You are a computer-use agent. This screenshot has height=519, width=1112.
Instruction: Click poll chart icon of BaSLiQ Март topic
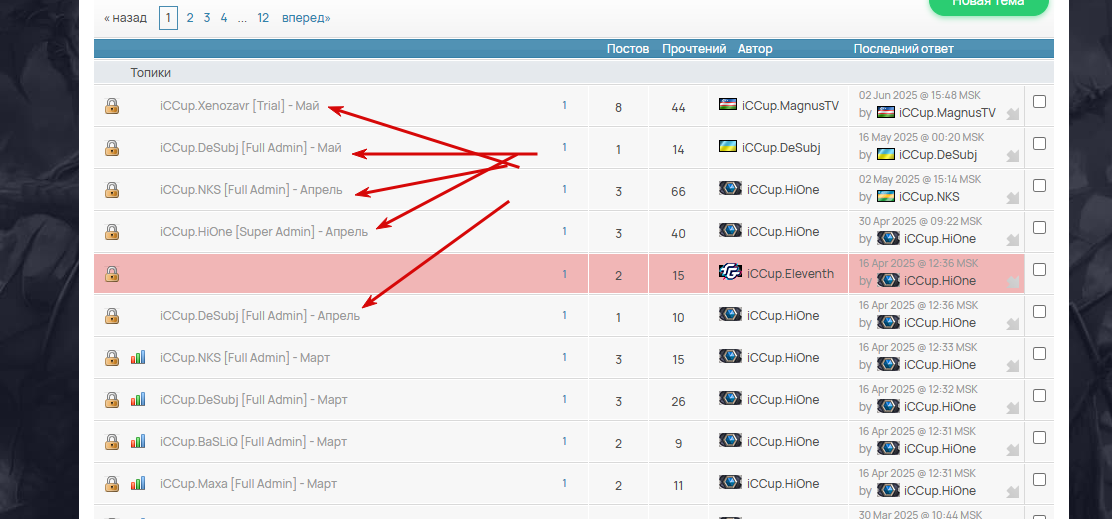[x=138, y=441]
